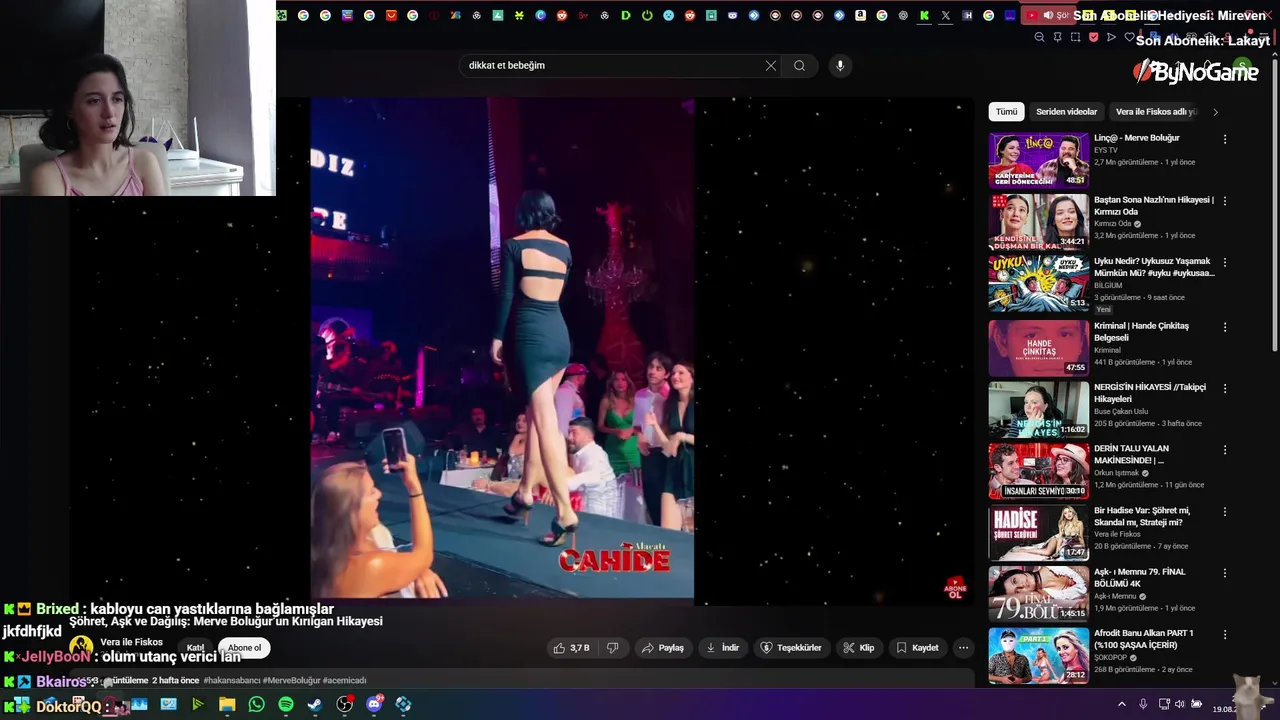The width and height of the screenshot is (1280, 720).
Task: Create a clip with Klip button
Action: [x=858, y=648]
